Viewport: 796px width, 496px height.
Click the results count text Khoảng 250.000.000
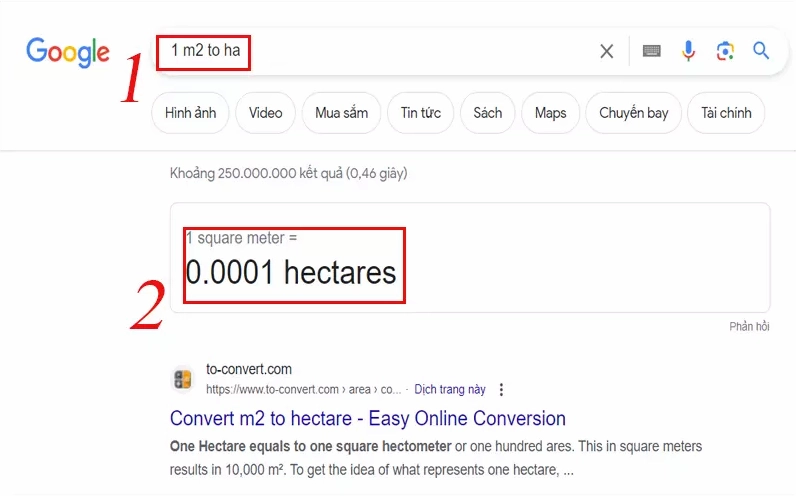pos(288,174)
